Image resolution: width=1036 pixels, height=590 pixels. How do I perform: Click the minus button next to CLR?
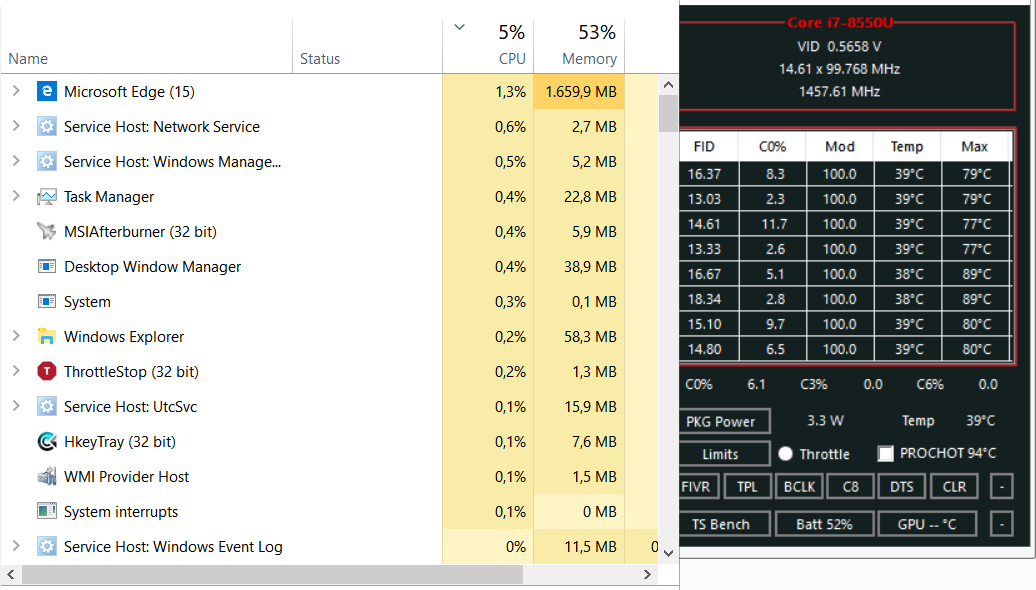click(x=1002, y=487)
